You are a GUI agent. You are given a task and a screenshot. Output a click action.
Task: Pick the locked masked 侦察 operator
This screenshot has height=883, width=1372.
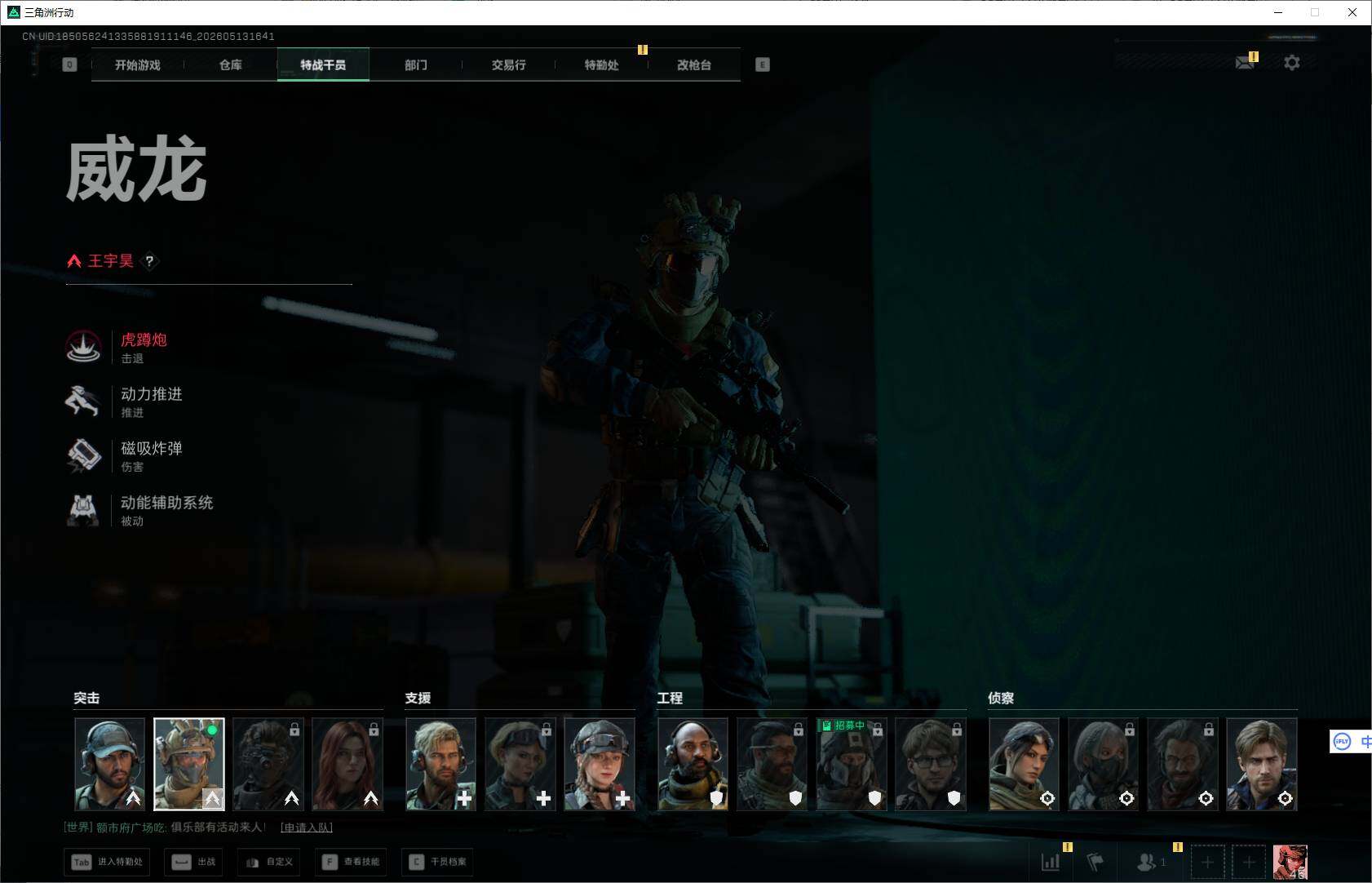coord(1103,764)
